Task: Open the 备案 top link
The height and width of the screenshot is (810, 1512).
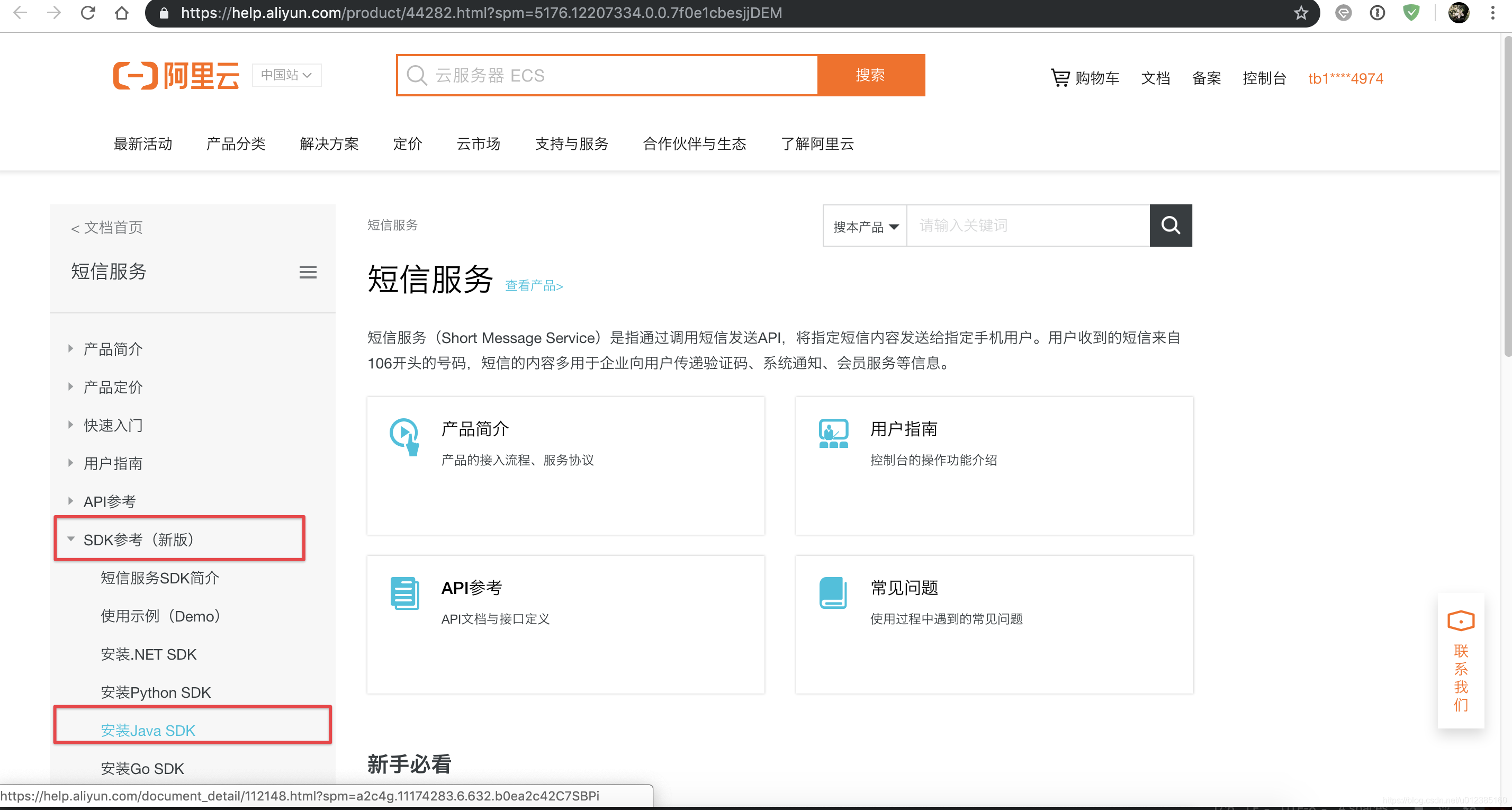Action: [1206, 78]
